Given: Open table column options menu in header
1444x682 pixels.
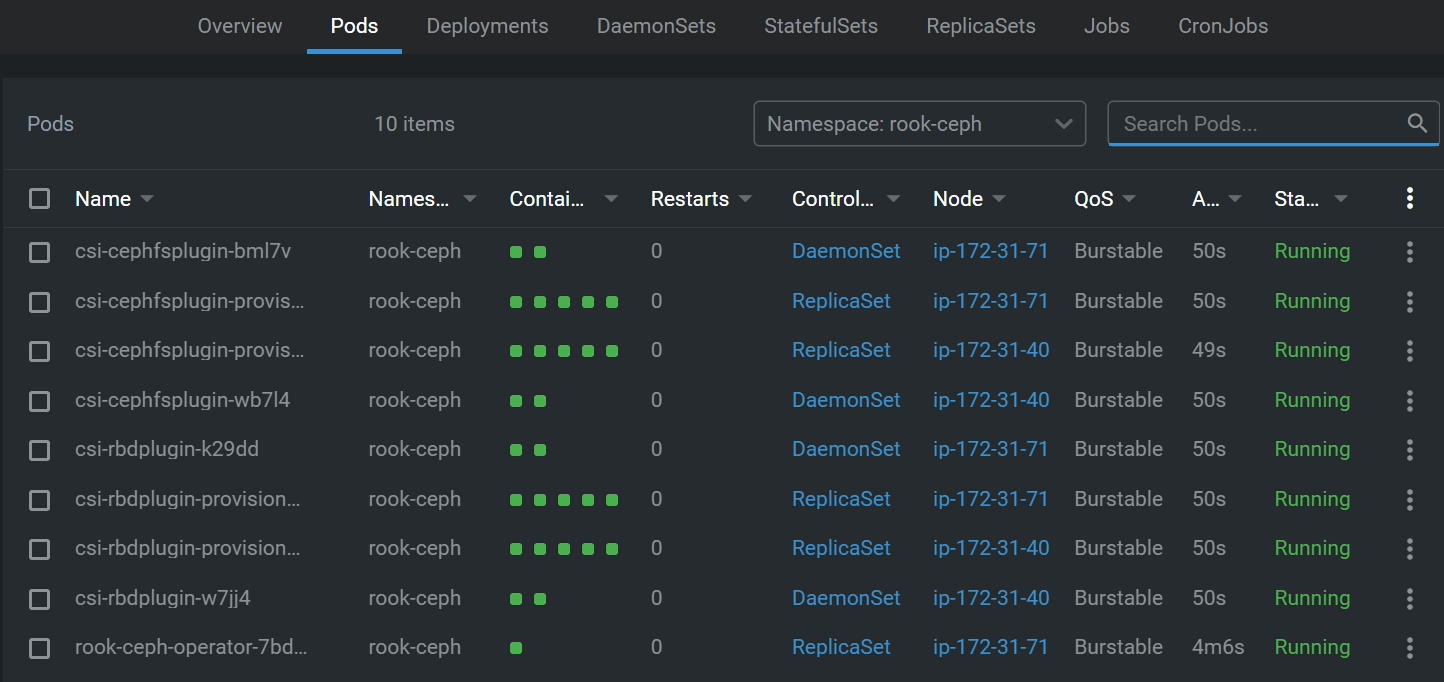Looking at the screenshot, I should 1409,199.
